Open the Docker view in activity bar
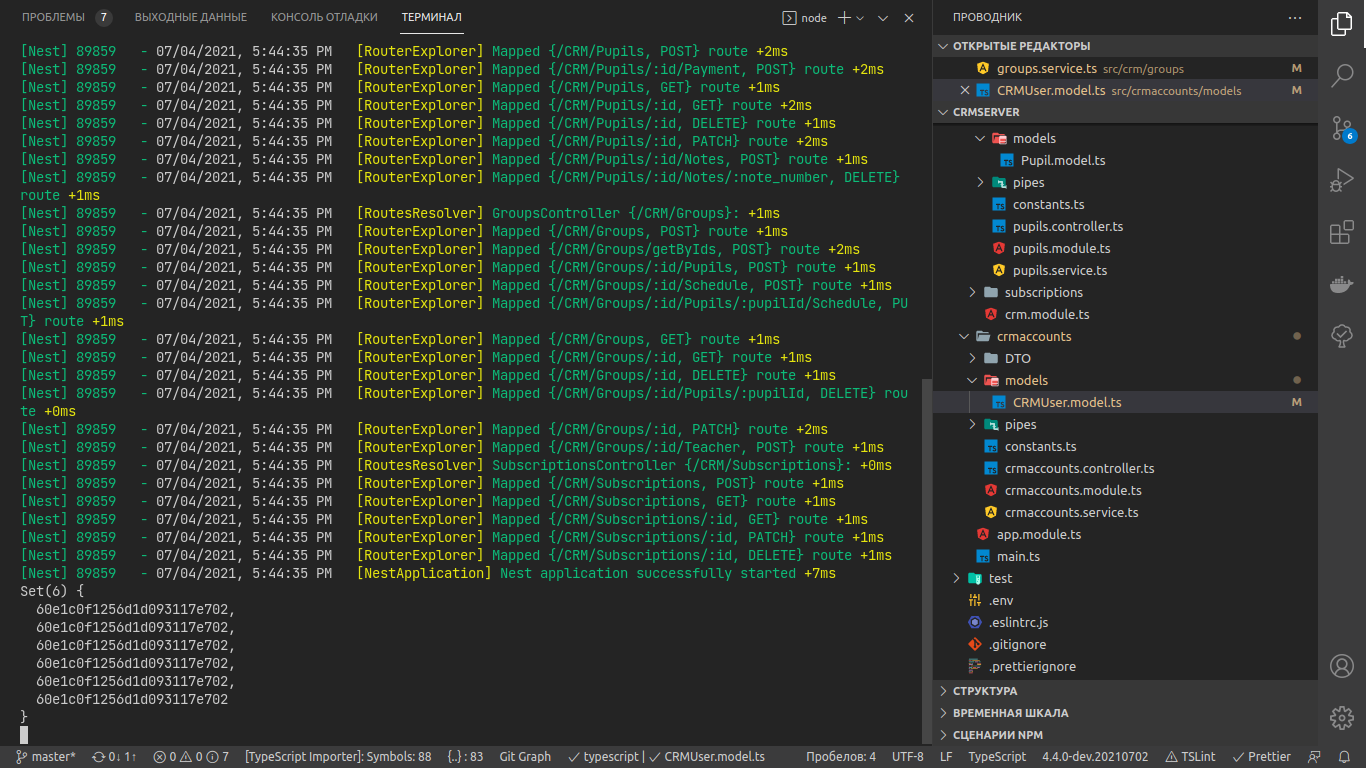The width and height of the screenshot is (1366, 768). point(1342,284)
